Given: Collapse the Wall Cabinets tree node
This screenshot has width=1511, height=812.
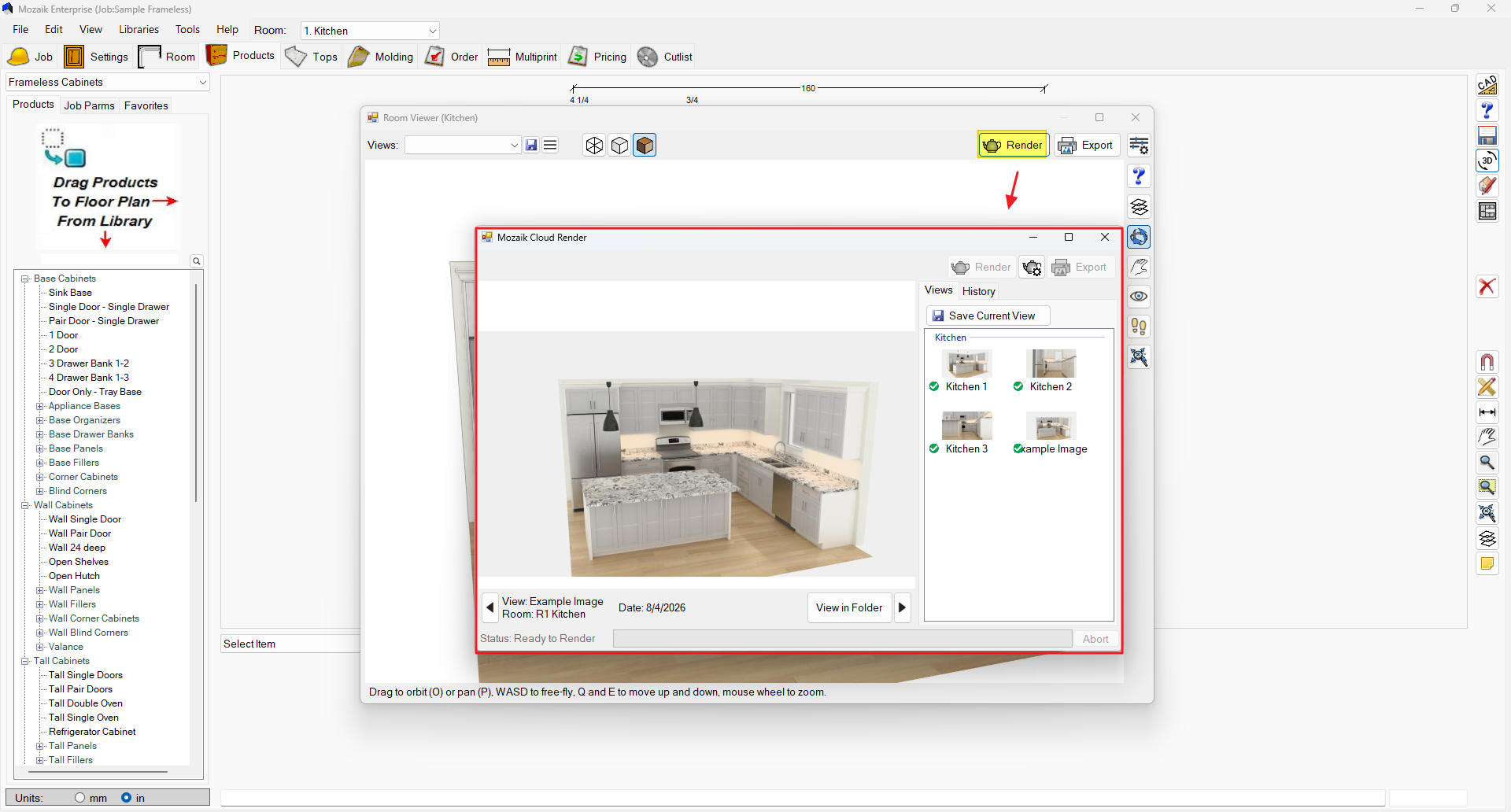Looking at the screenshot, I should click(25, 505).
